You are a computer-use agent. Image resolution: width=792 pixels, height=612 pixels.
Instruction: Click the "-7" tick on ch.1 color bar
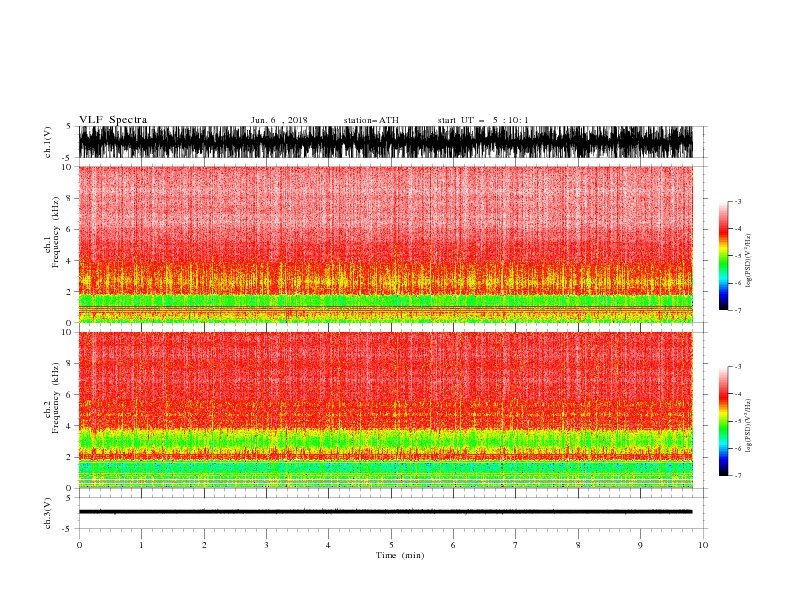coord(738,310)
